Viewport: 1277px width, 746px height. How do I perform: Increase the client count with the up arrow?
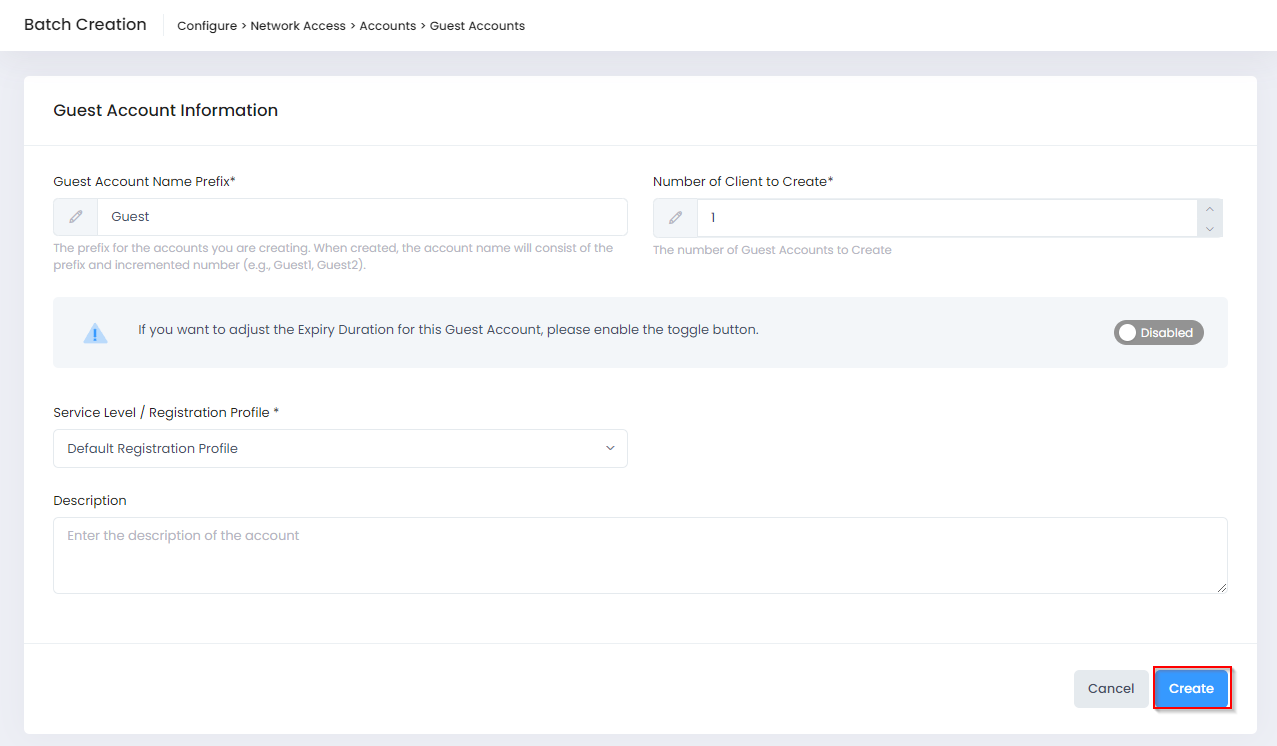click(x=1209, y=209)
